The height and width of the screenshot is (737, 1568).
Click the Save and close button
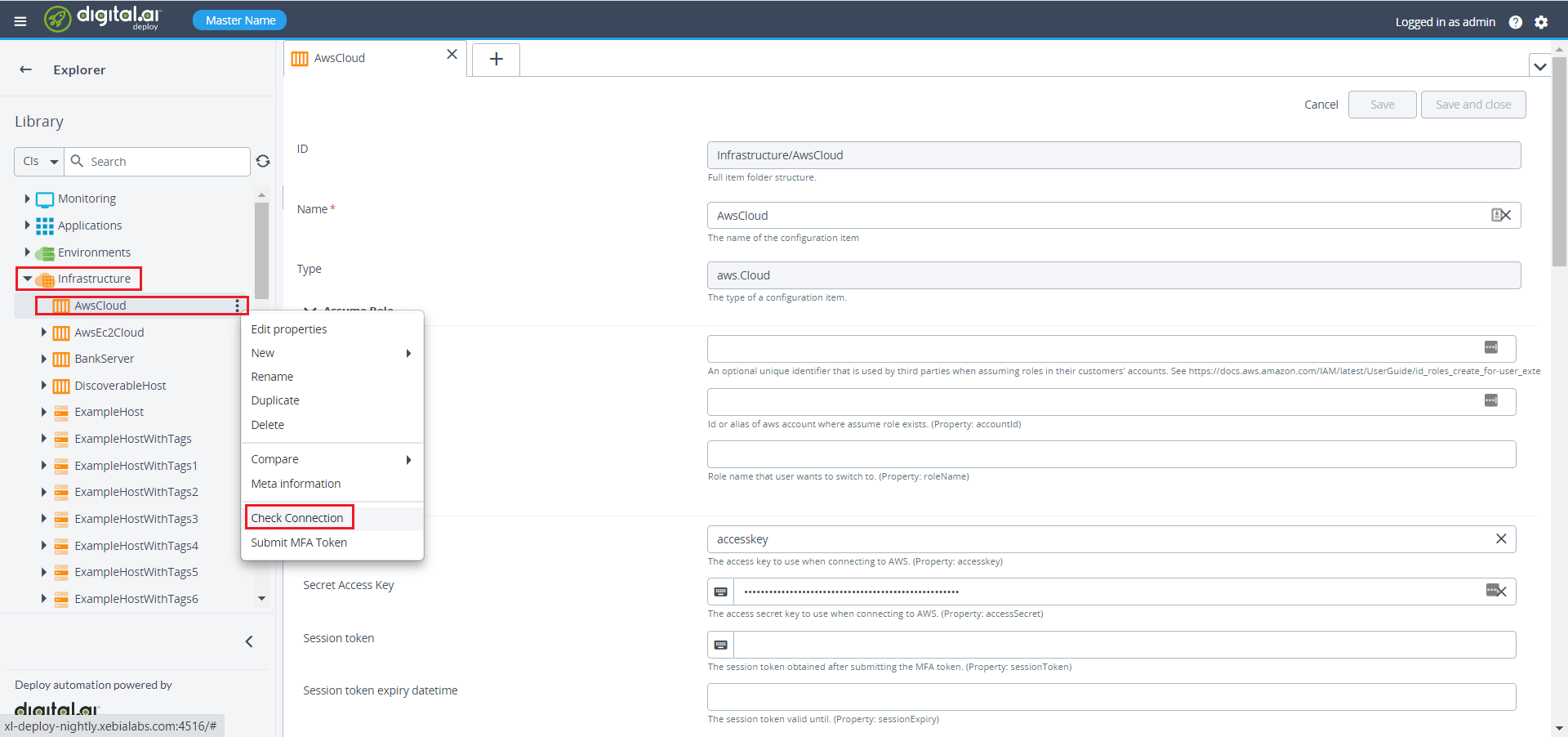(1472, 104)
